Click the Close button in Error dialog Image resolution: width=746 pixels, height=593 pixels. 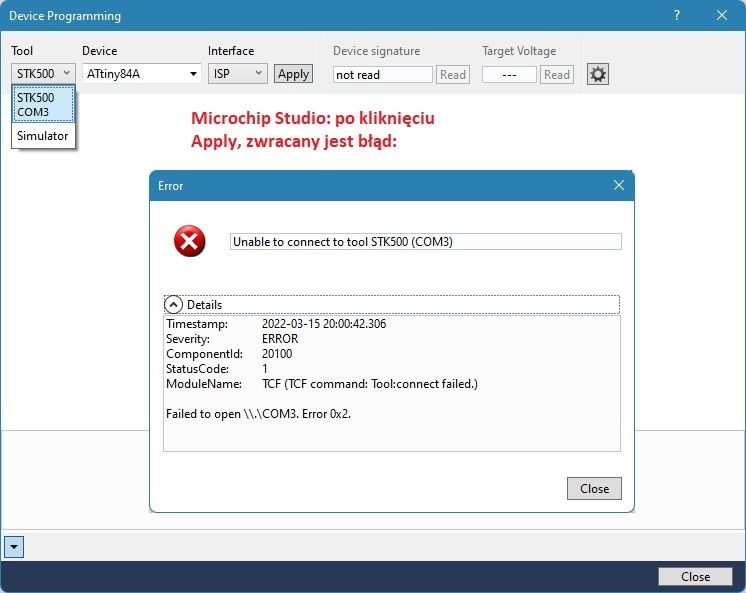(x=594, y=488)
